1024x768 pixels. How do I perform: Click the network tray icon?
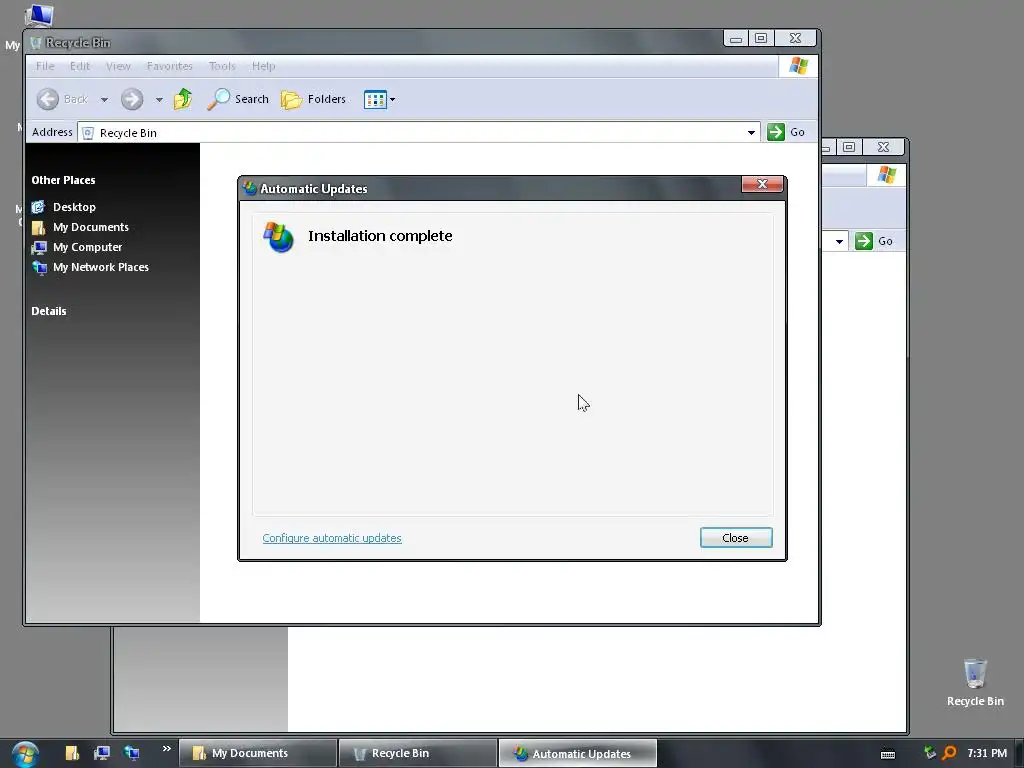coord(930,753)
